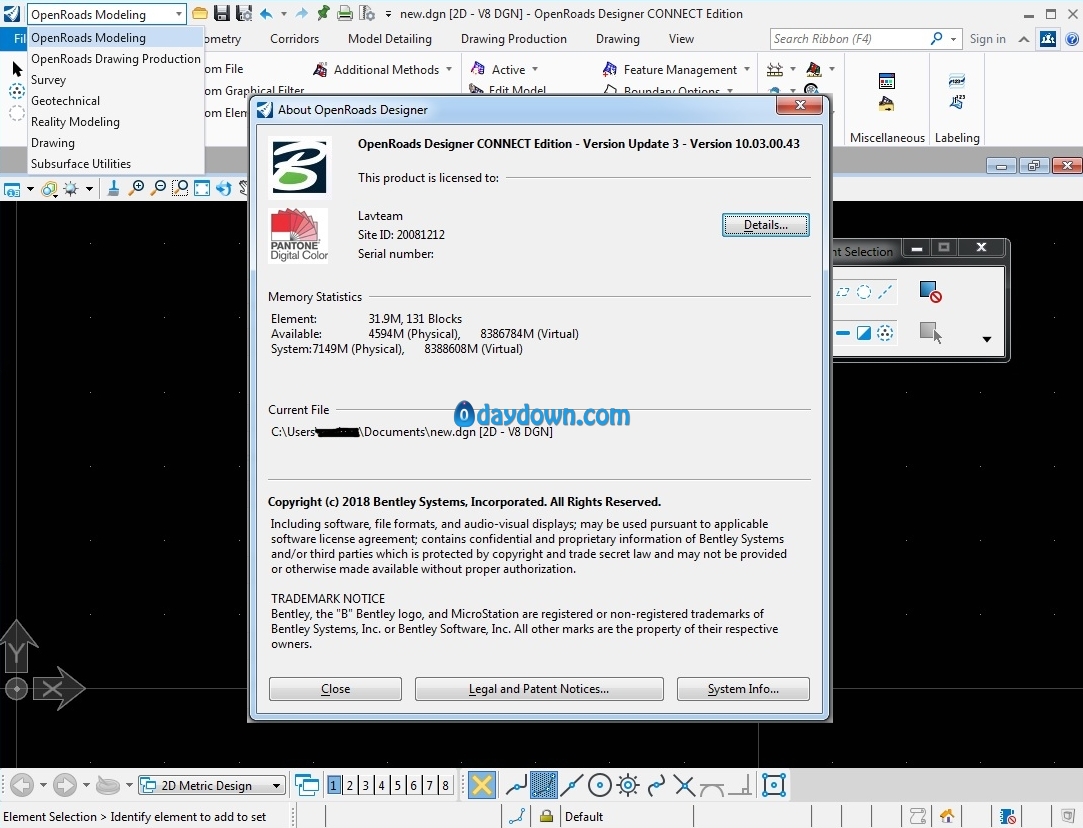Select Survey workflow from the list

point(116,79)
